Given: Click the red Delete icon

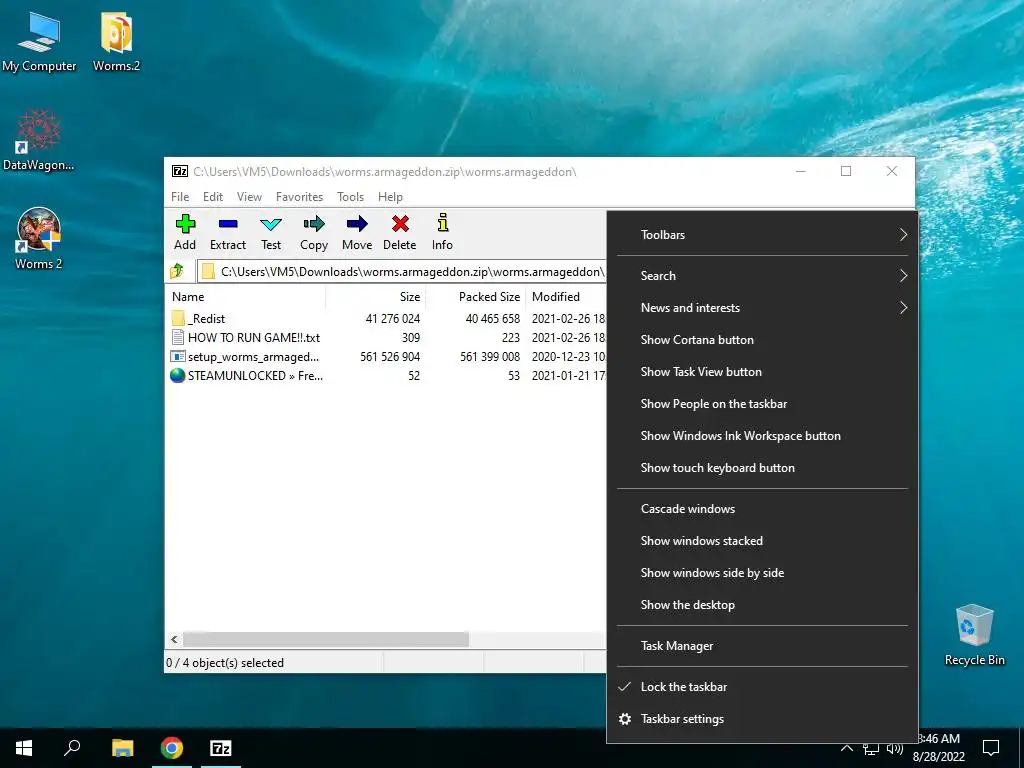Looking at the screenshot, I should [x=400, y=224].
